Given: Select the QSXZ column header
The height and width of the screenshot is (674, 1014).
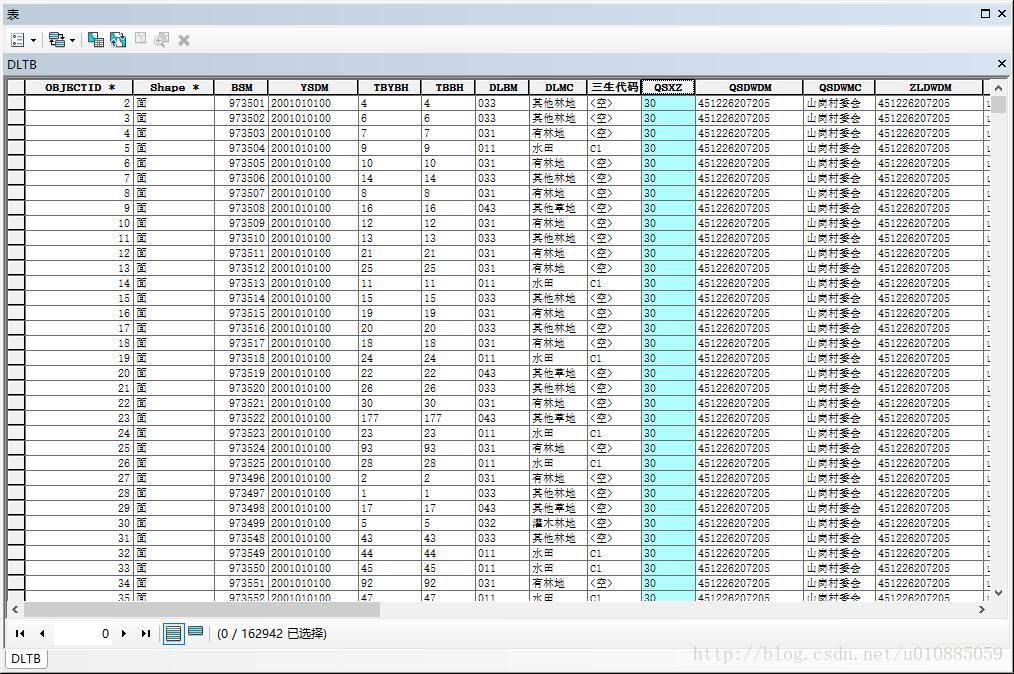Looking at the screenshot, I should tap(668, 87).
